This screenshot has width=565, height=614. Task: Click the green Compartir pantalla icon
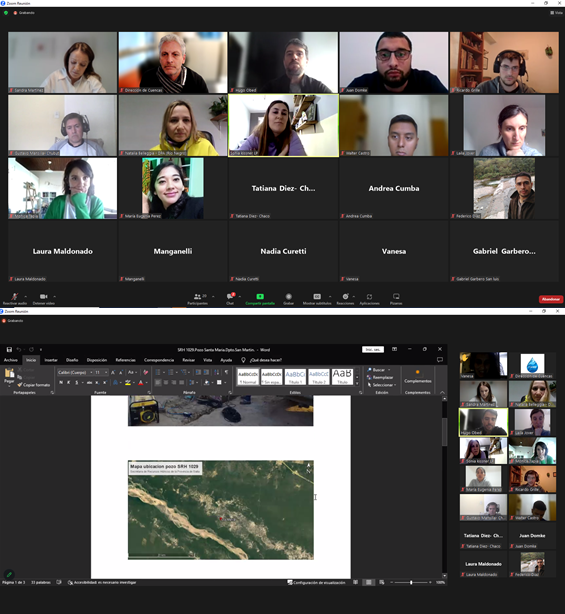coord(260,296)
